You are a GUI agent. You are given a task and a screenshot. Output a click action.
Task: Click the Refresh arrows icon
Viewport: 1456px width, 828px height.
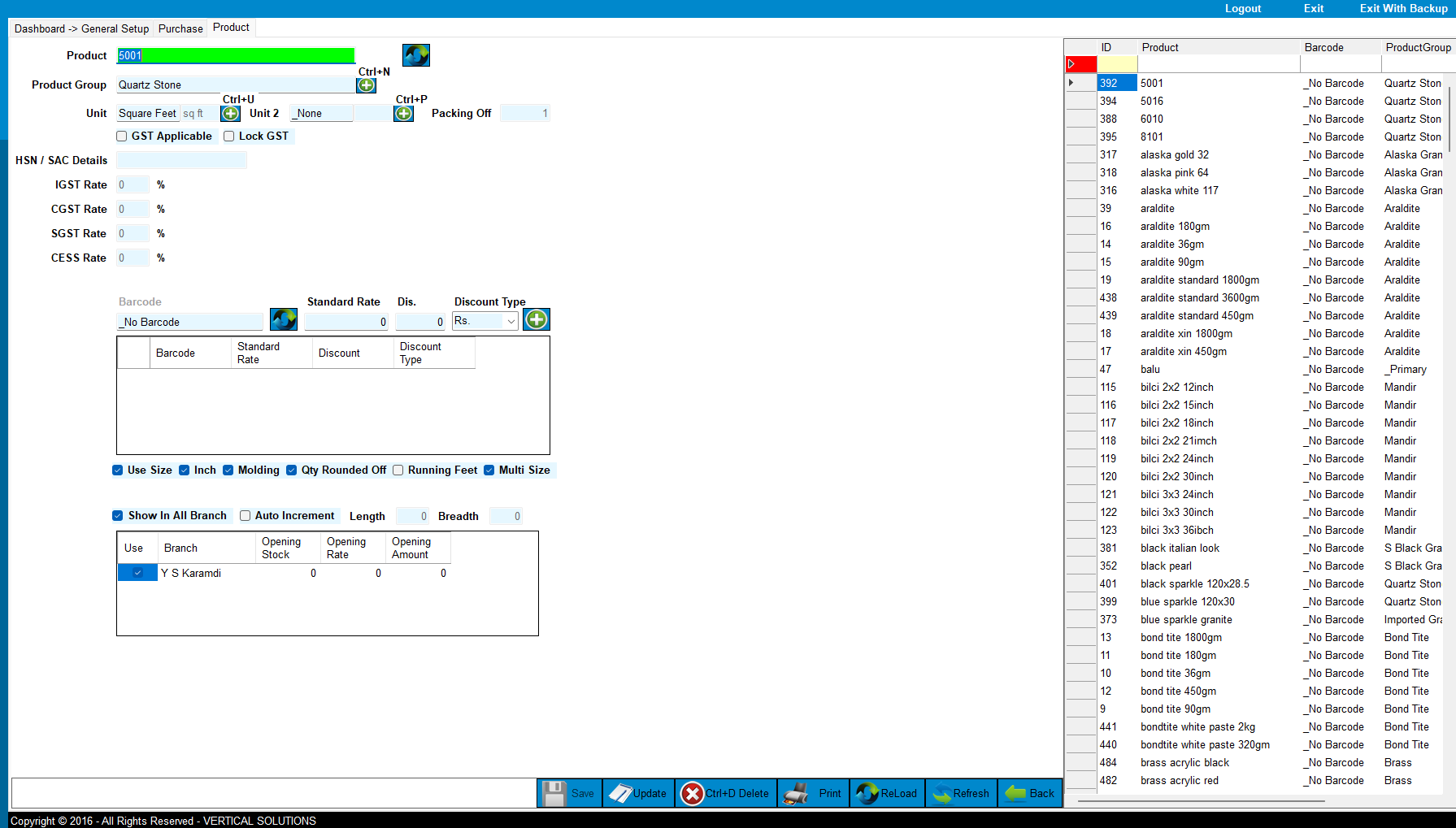tap(943, 793)
